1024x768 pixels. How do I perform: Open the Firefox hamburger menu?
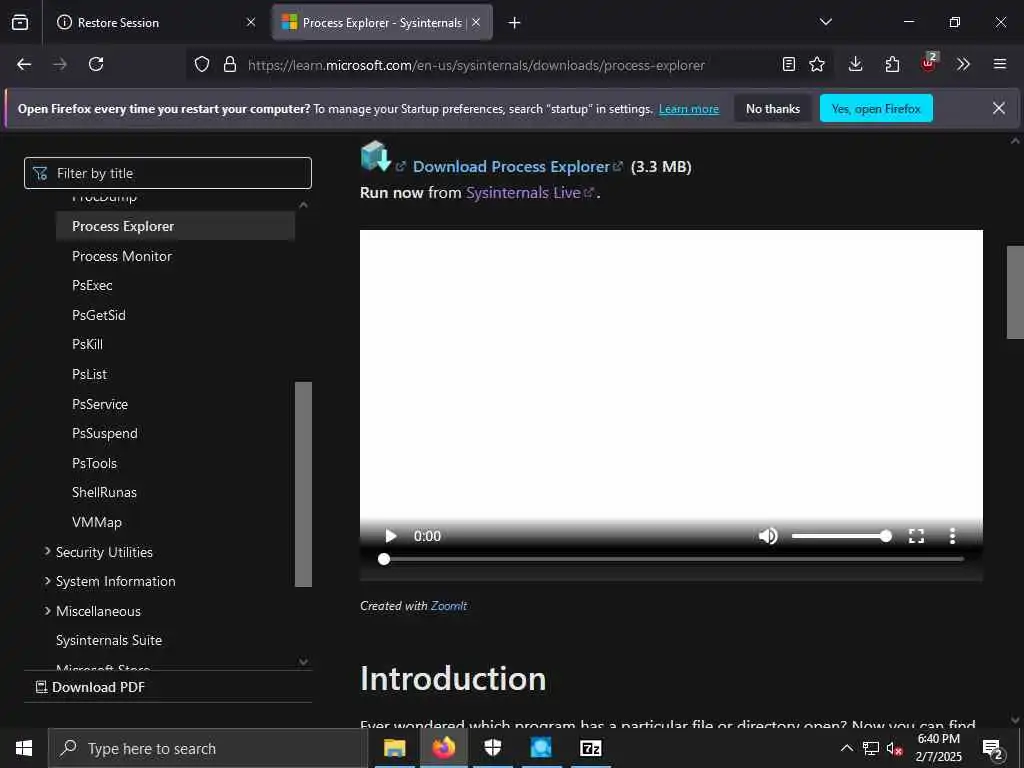coord(1000,64)
